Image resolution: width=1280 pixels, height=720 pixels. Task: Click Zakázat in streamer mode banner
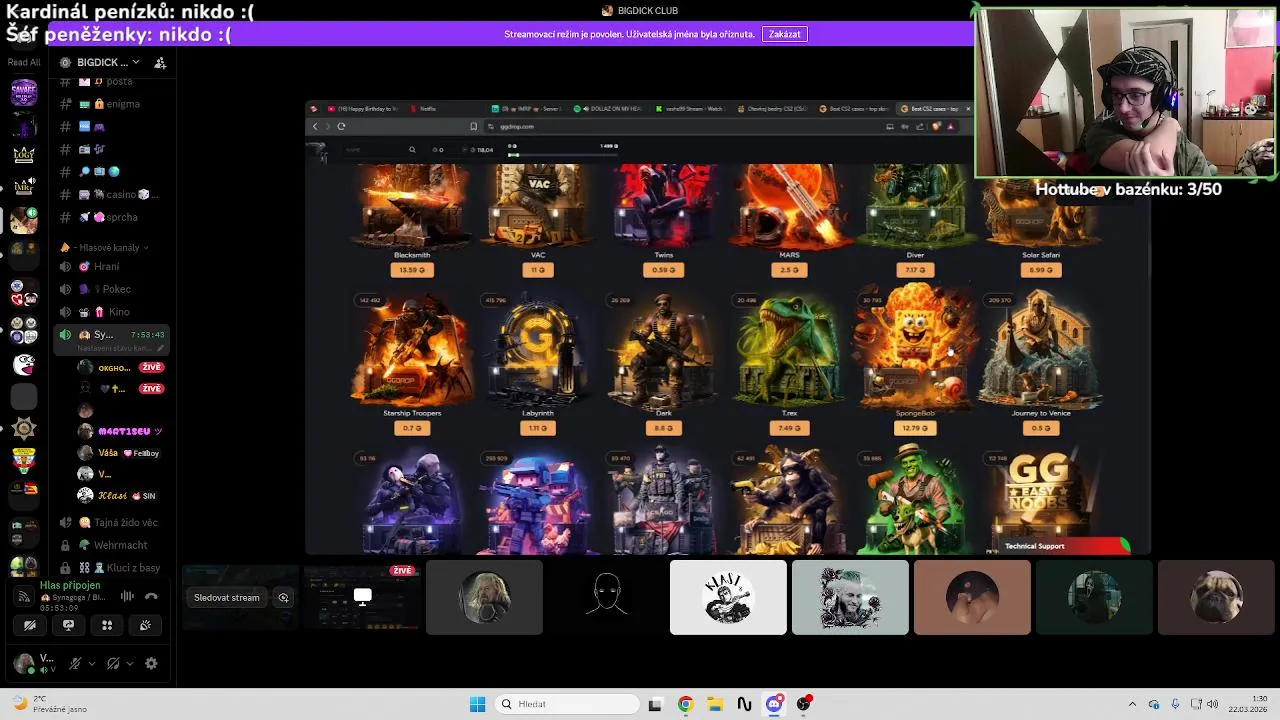tap(784, 34)
